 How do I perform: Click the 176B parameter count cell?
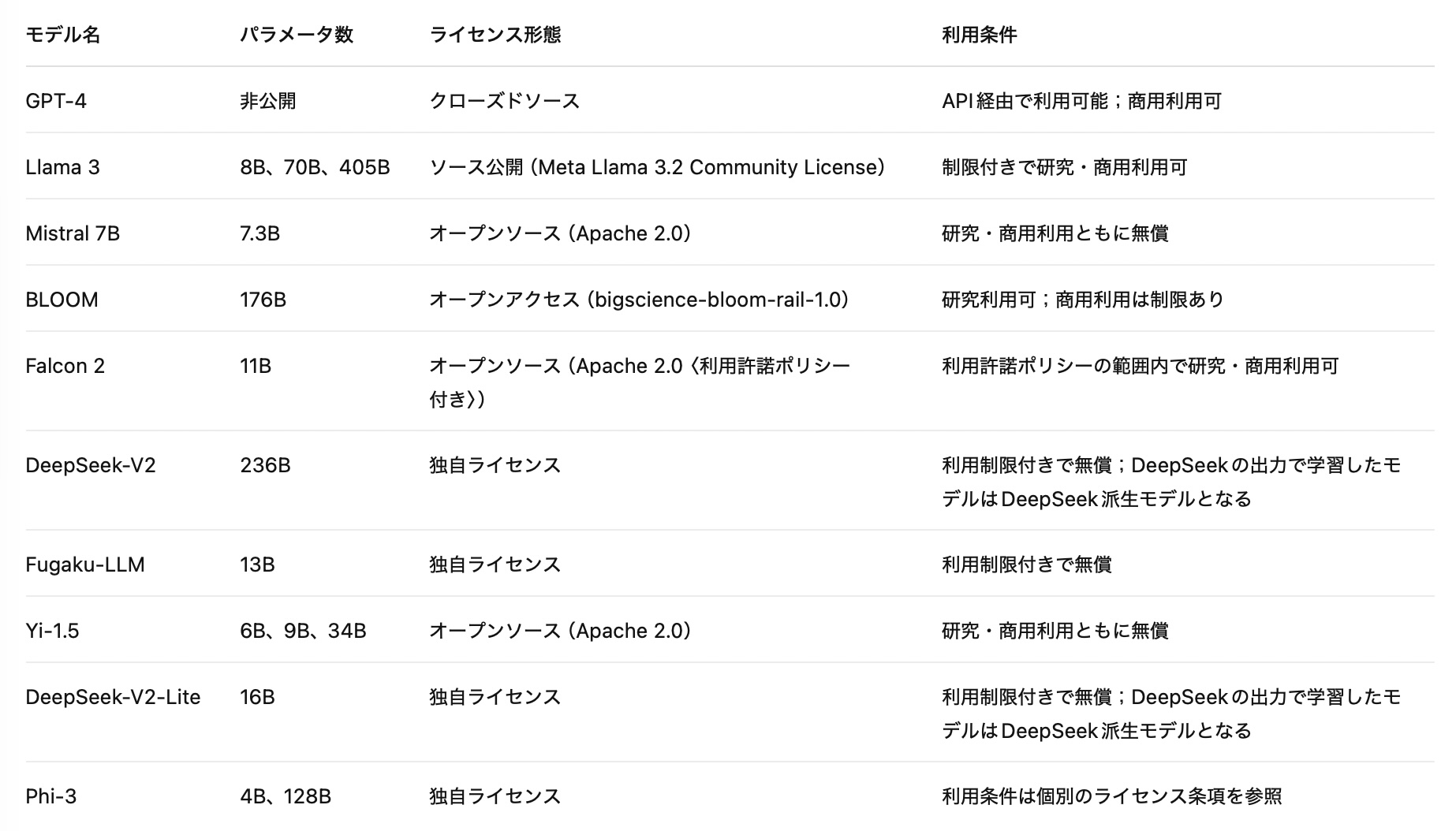click(x=263, y=300)
